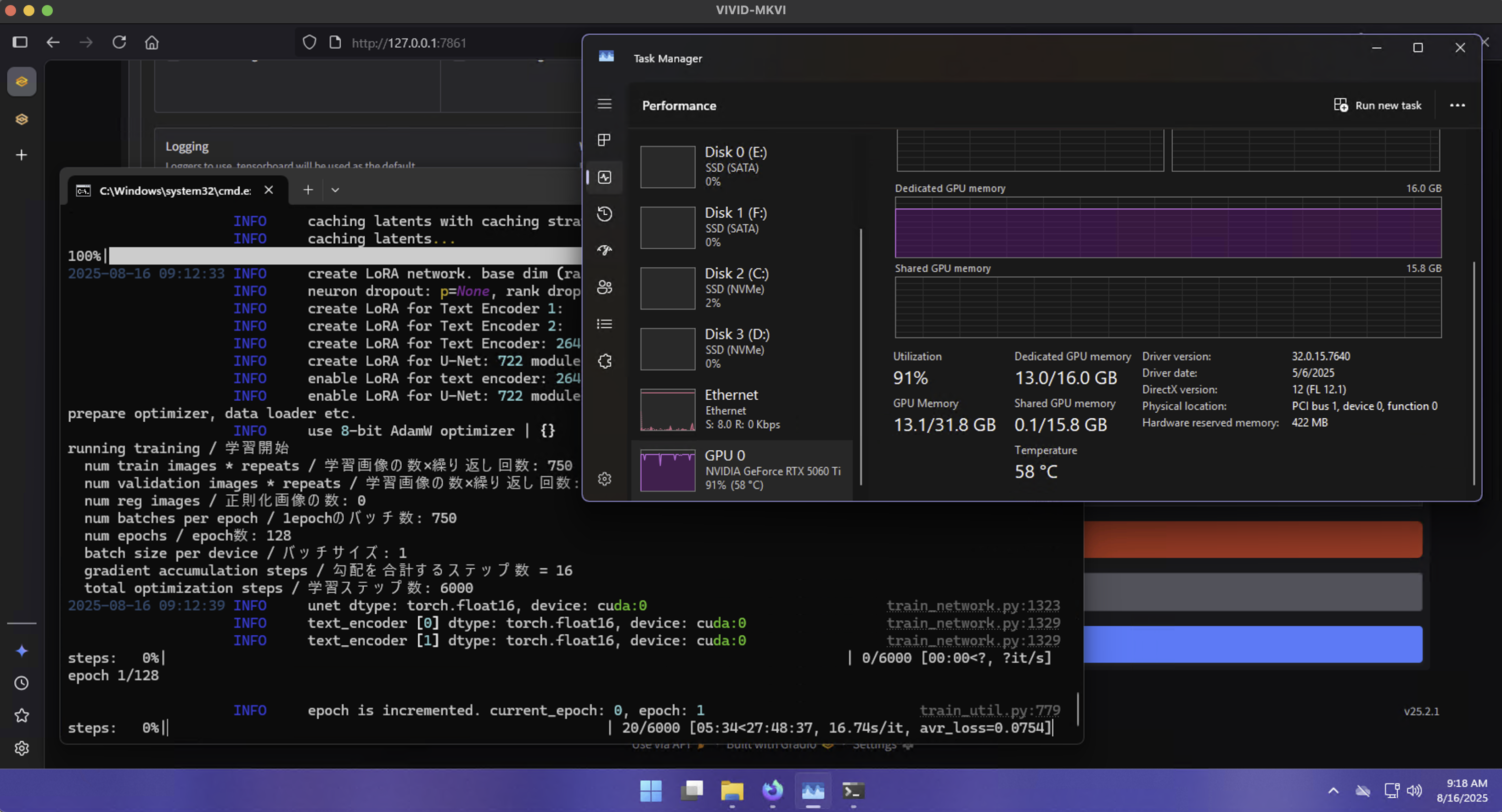
Task: Open File Explorer from the taskbar
Action: pos(732,791)
